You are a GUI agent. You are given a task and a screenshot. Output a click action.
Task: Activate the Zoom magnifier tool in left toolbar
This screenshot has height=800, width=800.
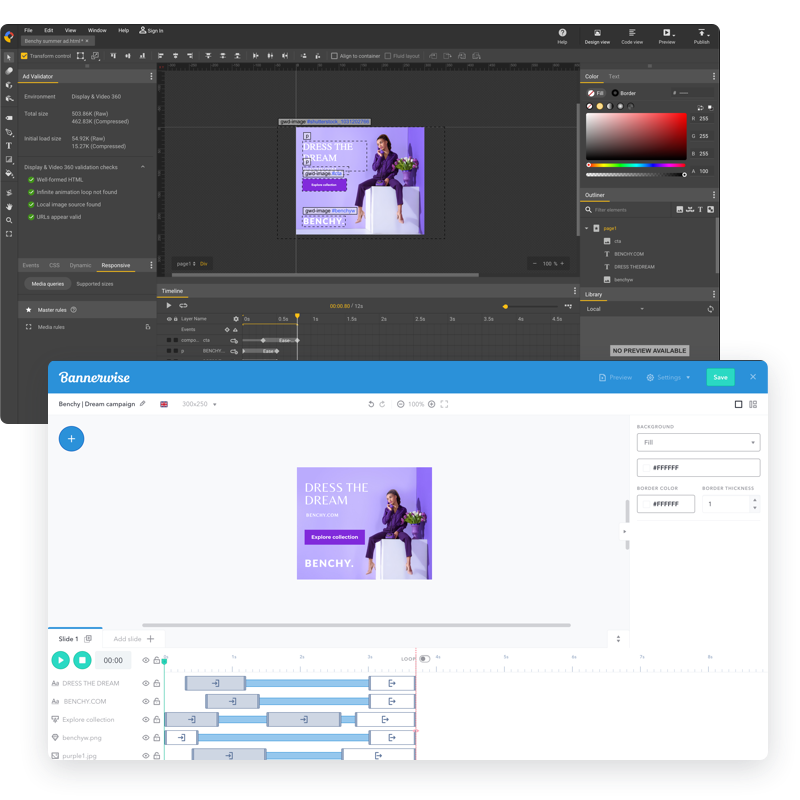(x=9, y=220)
